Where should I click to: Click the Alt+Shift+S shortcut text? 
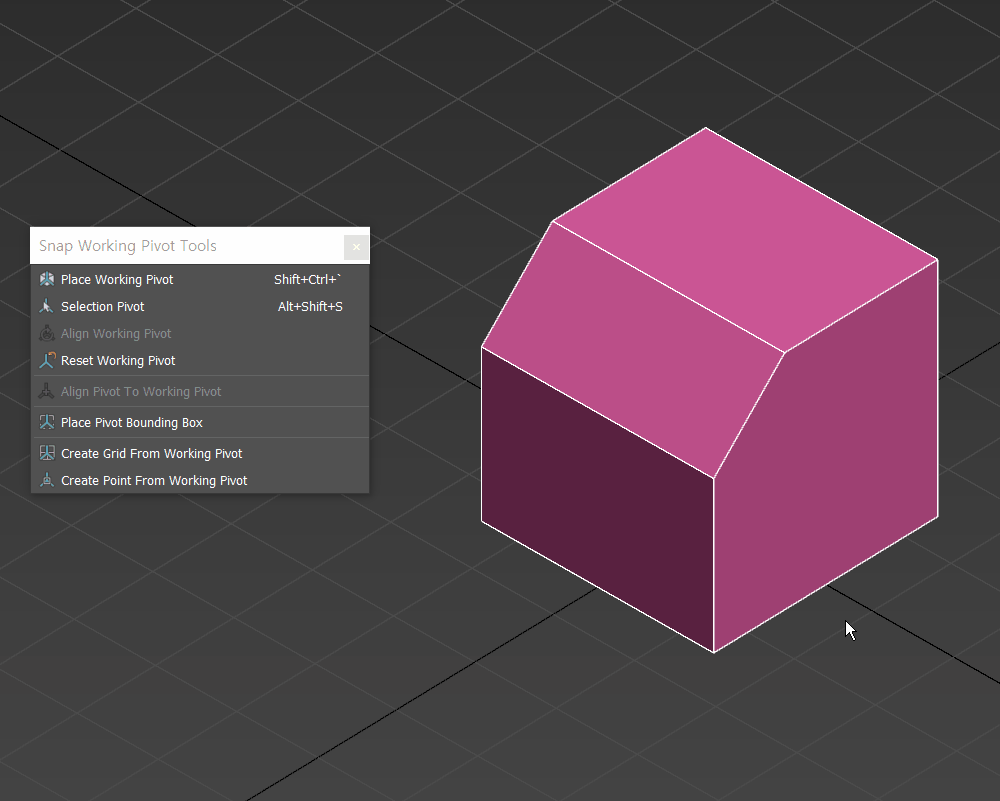(x=310, y=306)
